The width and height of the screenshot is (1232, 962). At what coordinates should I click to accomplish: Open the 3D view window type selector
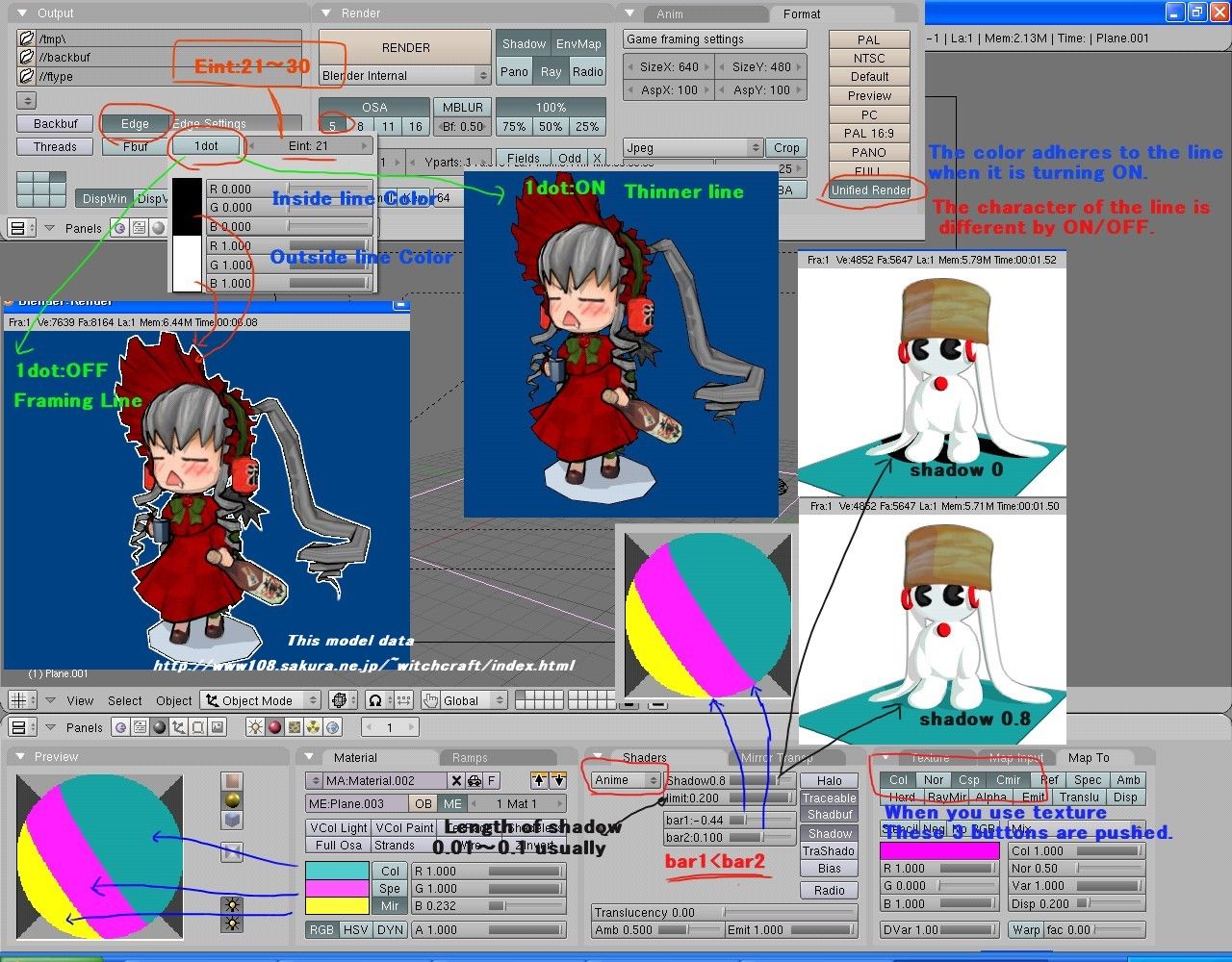coord(20,700)
